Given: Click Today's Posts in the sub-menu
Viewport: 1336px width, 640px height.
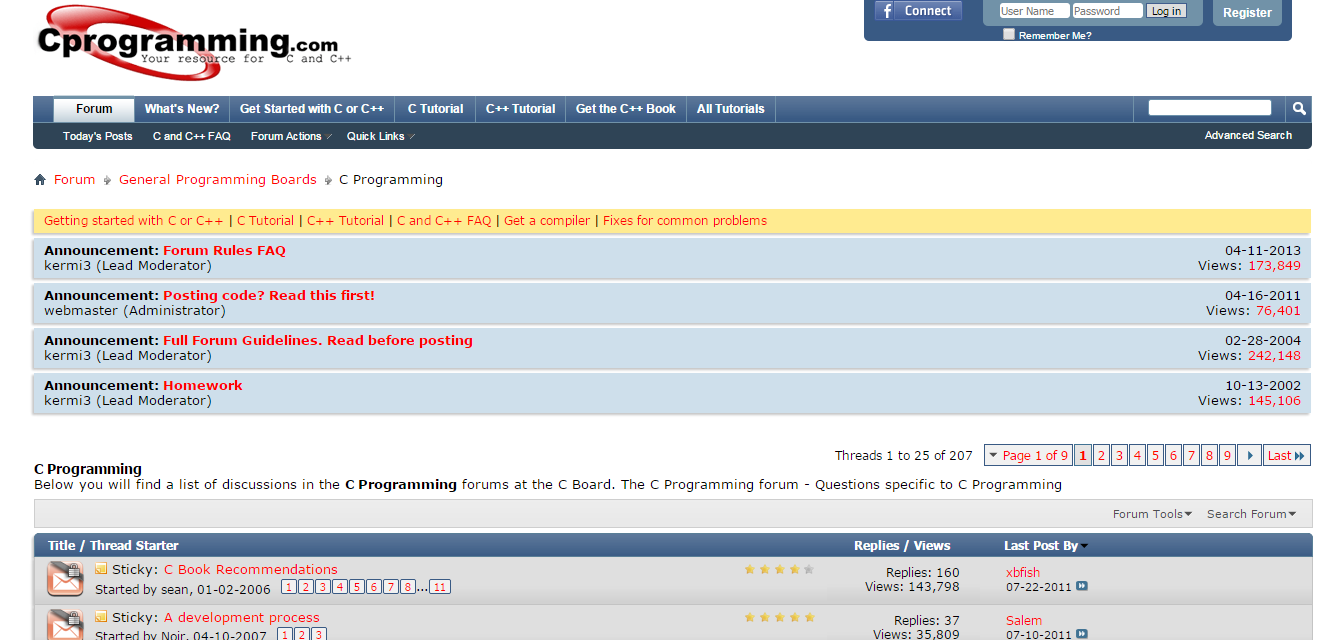Looking at the screenshot, I should pos(98,136).
